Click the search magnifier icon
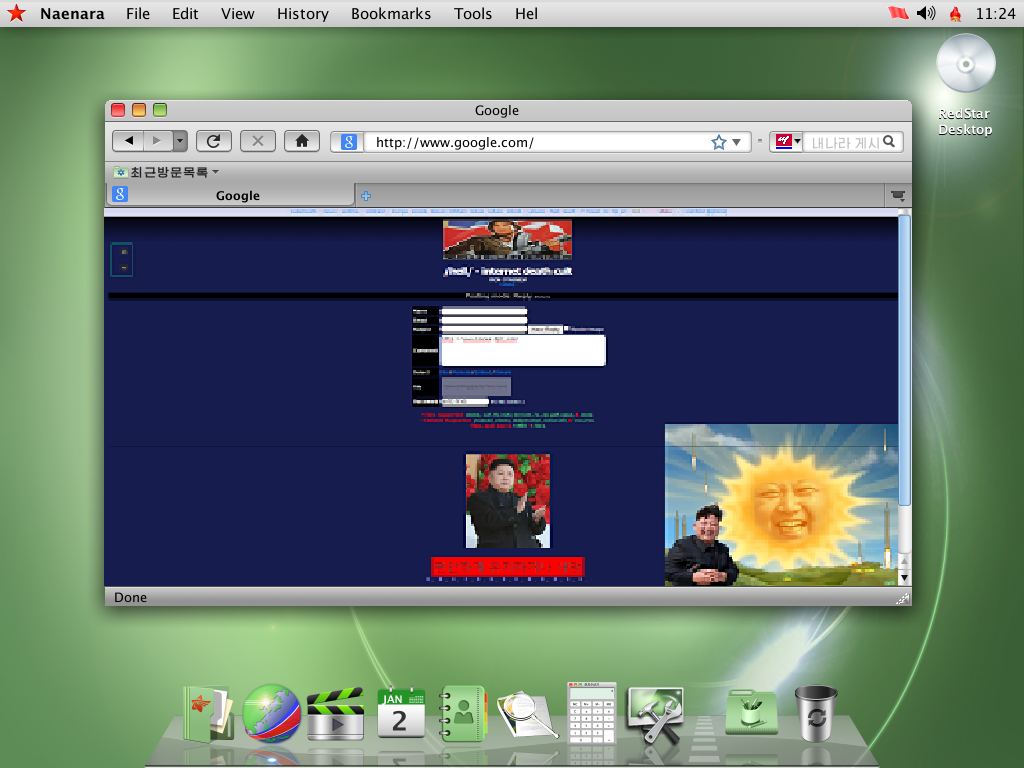Screen dimensions: 1024x768 [889, 142]
